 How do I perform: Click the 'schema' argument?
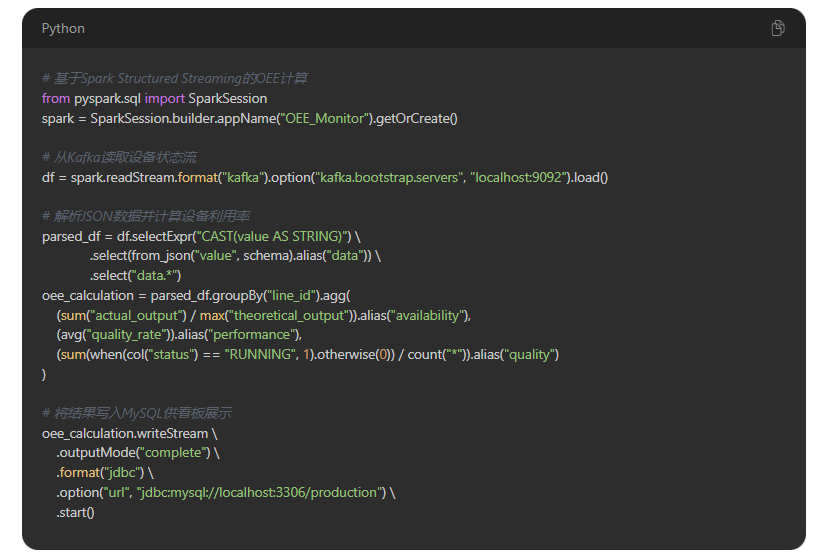(x=266, y=256)
